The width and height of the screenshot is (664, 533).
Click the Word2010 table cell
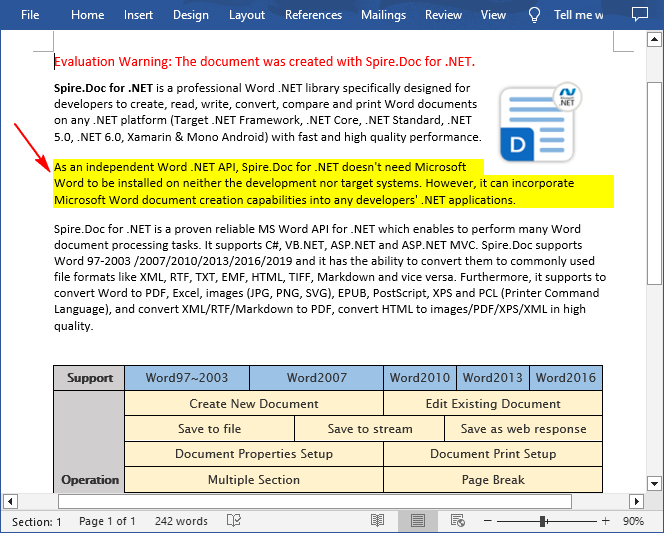click(x=420, y=378)
